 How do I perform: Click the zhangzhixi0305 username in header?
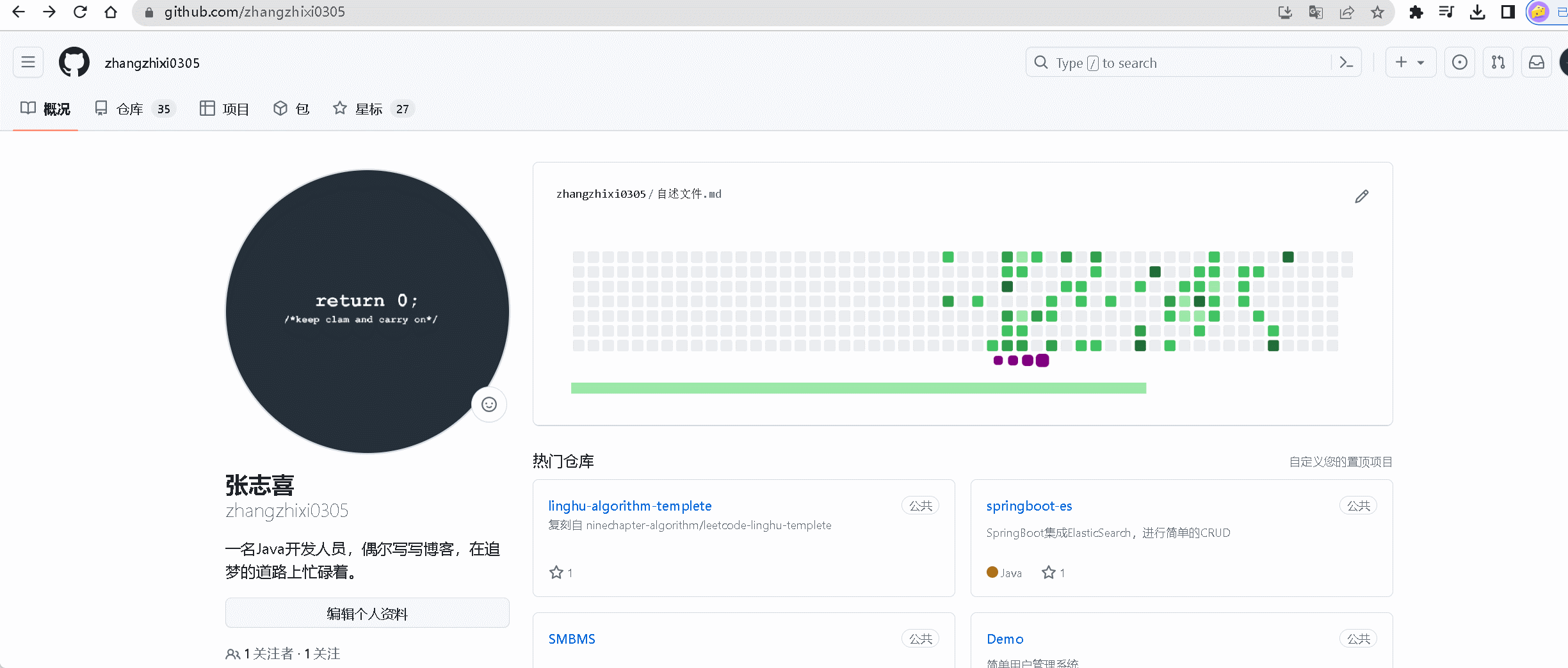[x=152, y=63]
